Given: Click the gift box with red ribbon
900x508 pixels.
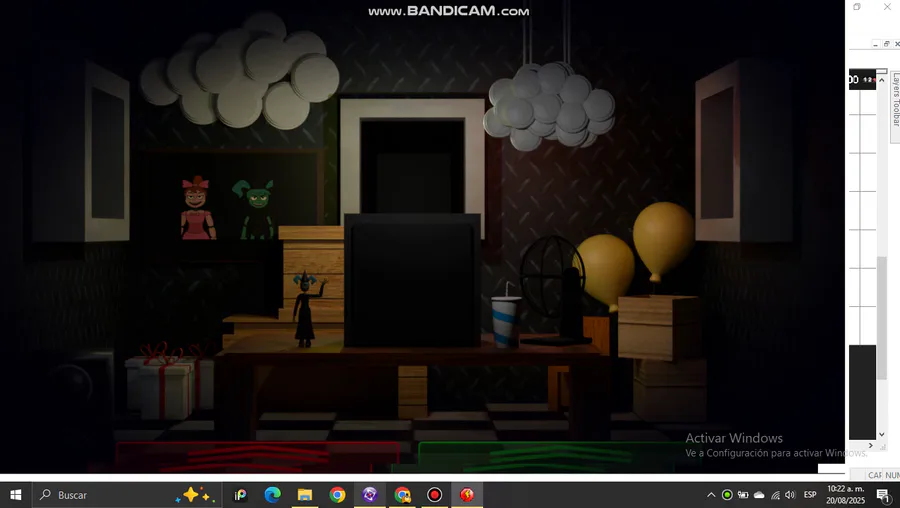Looking at the screenshot, I should pyautogui.click(x=169, y=382).
